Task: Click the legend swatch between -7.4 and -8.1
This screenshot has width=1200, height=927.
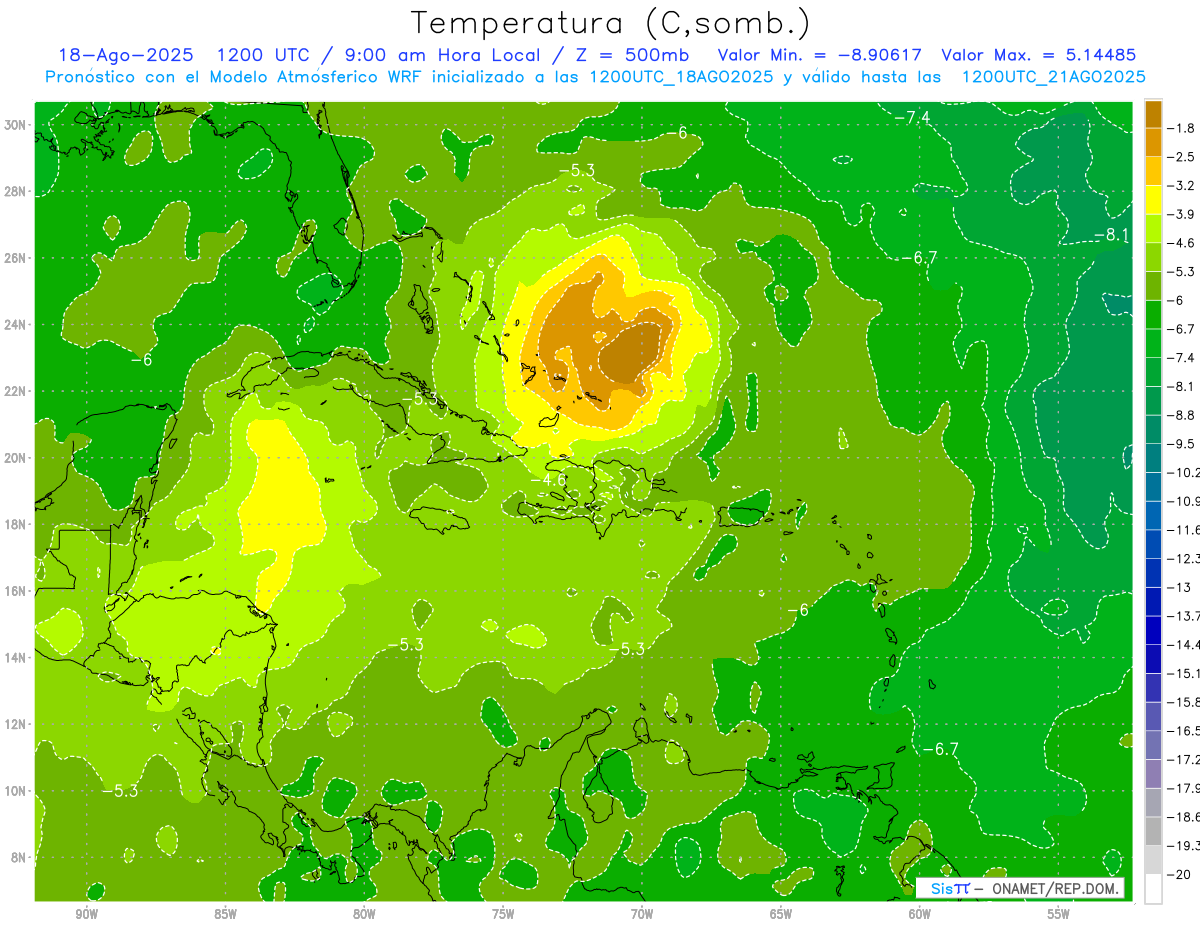Action: click(x=1153, y=372)
